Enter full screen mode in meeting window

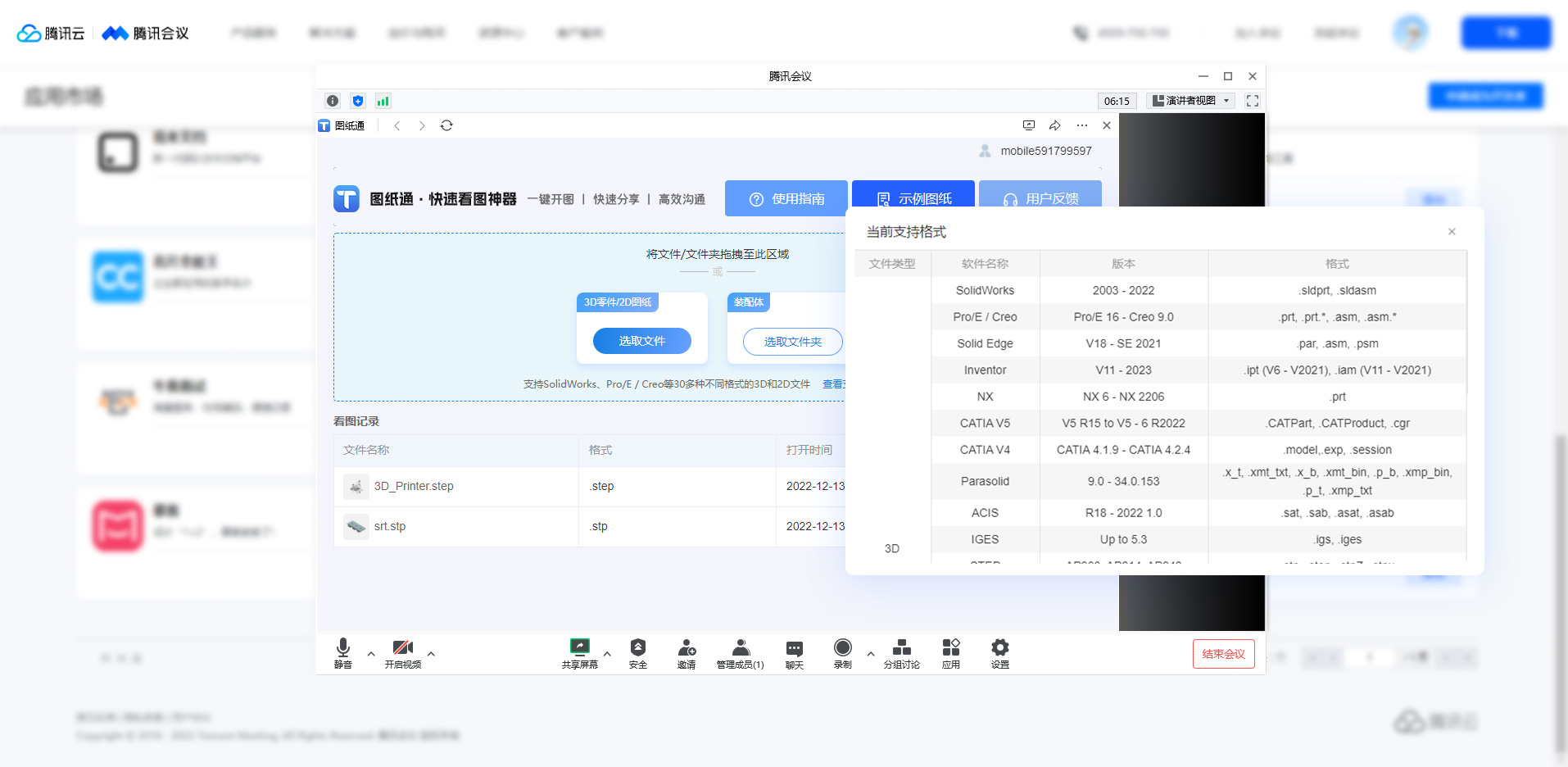1253,101
